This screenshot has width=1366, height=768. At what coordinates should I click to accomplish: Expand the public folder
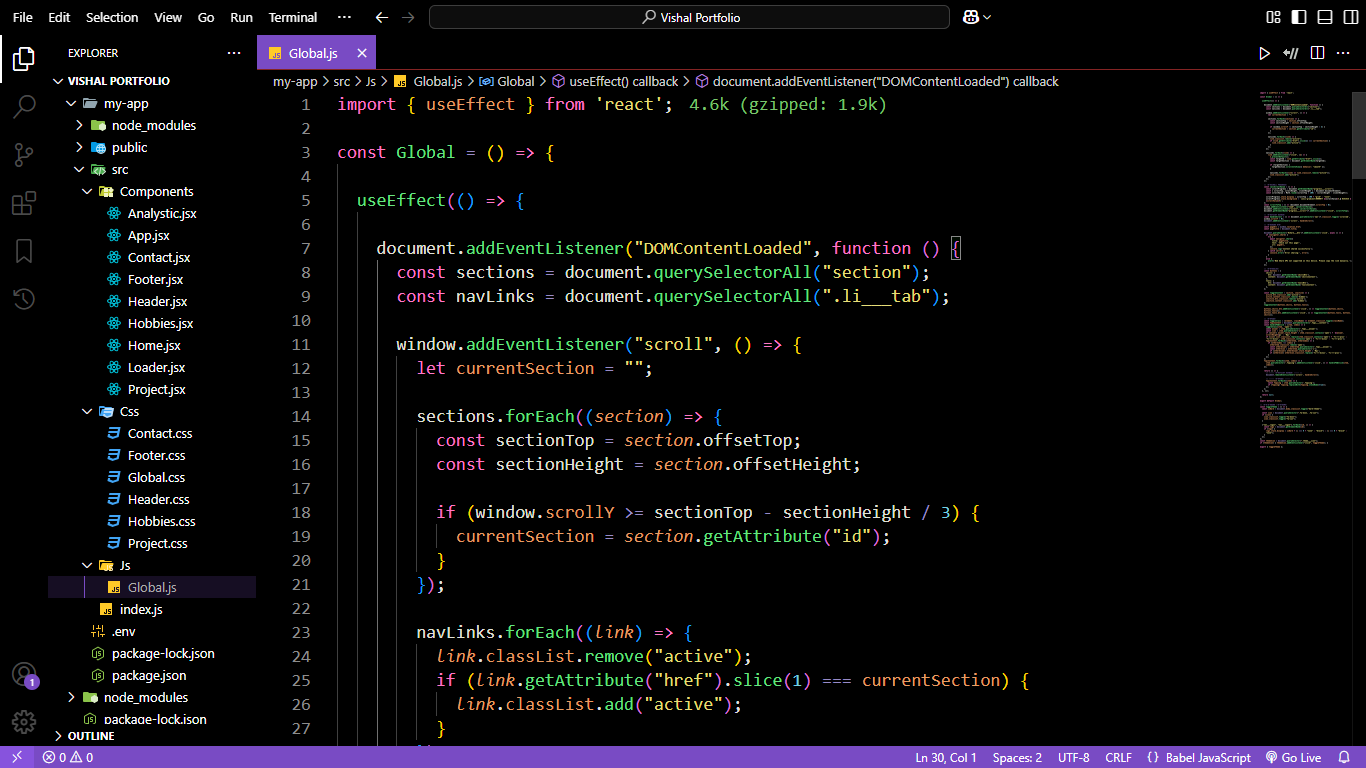pos(152,147)
